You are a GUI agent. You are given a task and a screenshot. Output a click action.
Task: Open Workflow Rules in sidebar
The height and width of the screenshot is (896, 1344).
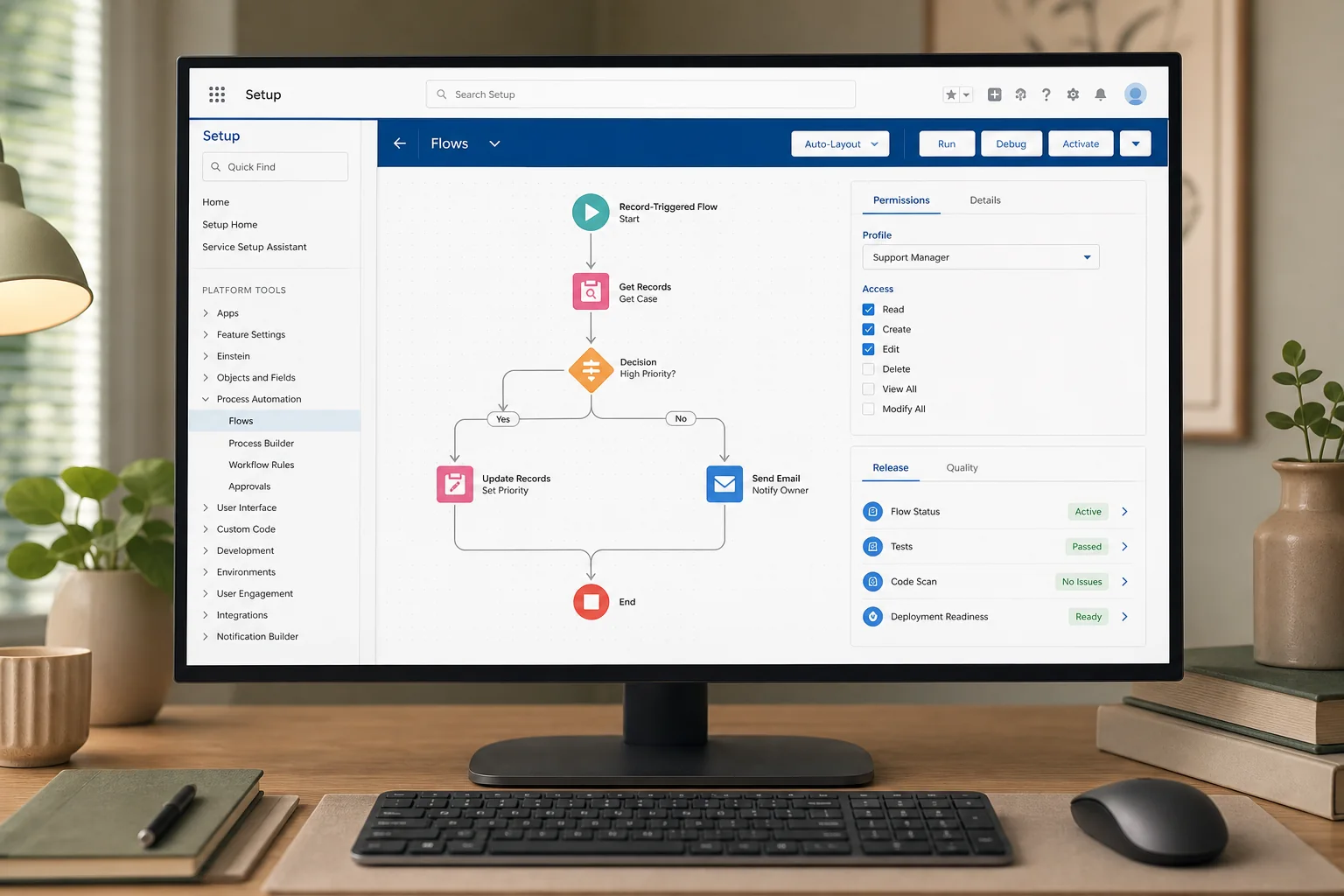tap(261, 465)
